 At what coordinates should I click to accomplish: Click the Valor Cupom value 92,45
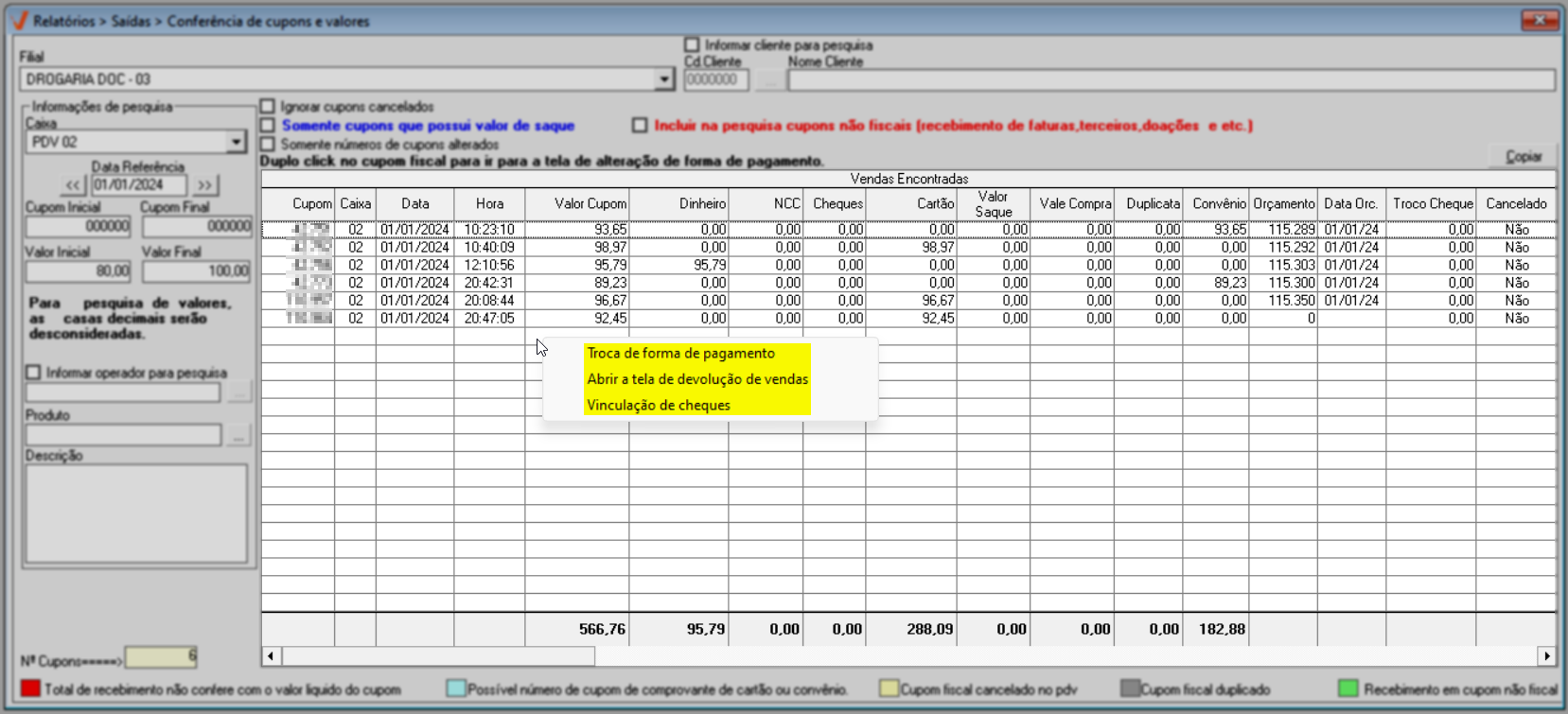610,319
